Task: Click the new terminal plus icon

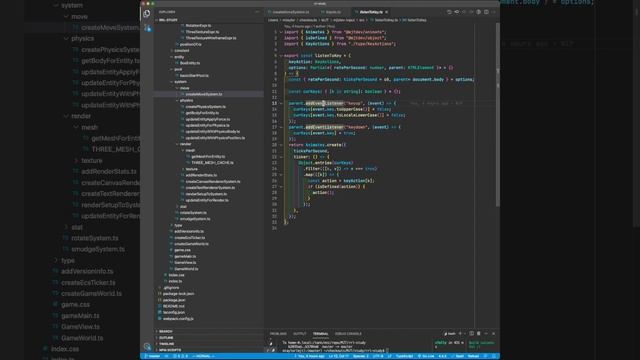Action: pyautogui.click(x=460, y=333)
